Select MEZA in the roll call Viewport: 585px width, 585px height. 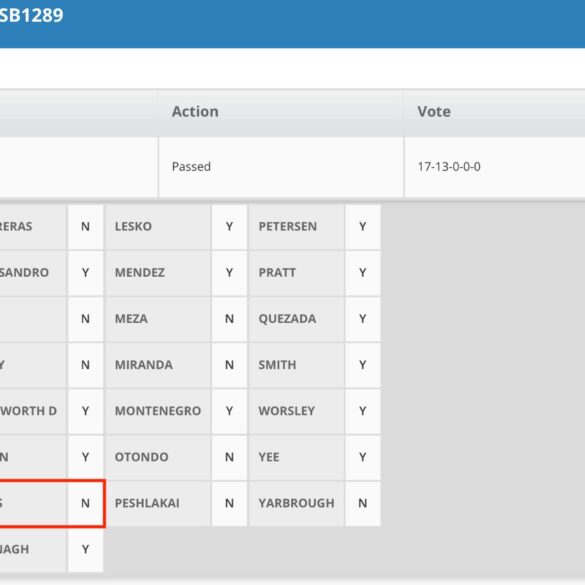158,319
